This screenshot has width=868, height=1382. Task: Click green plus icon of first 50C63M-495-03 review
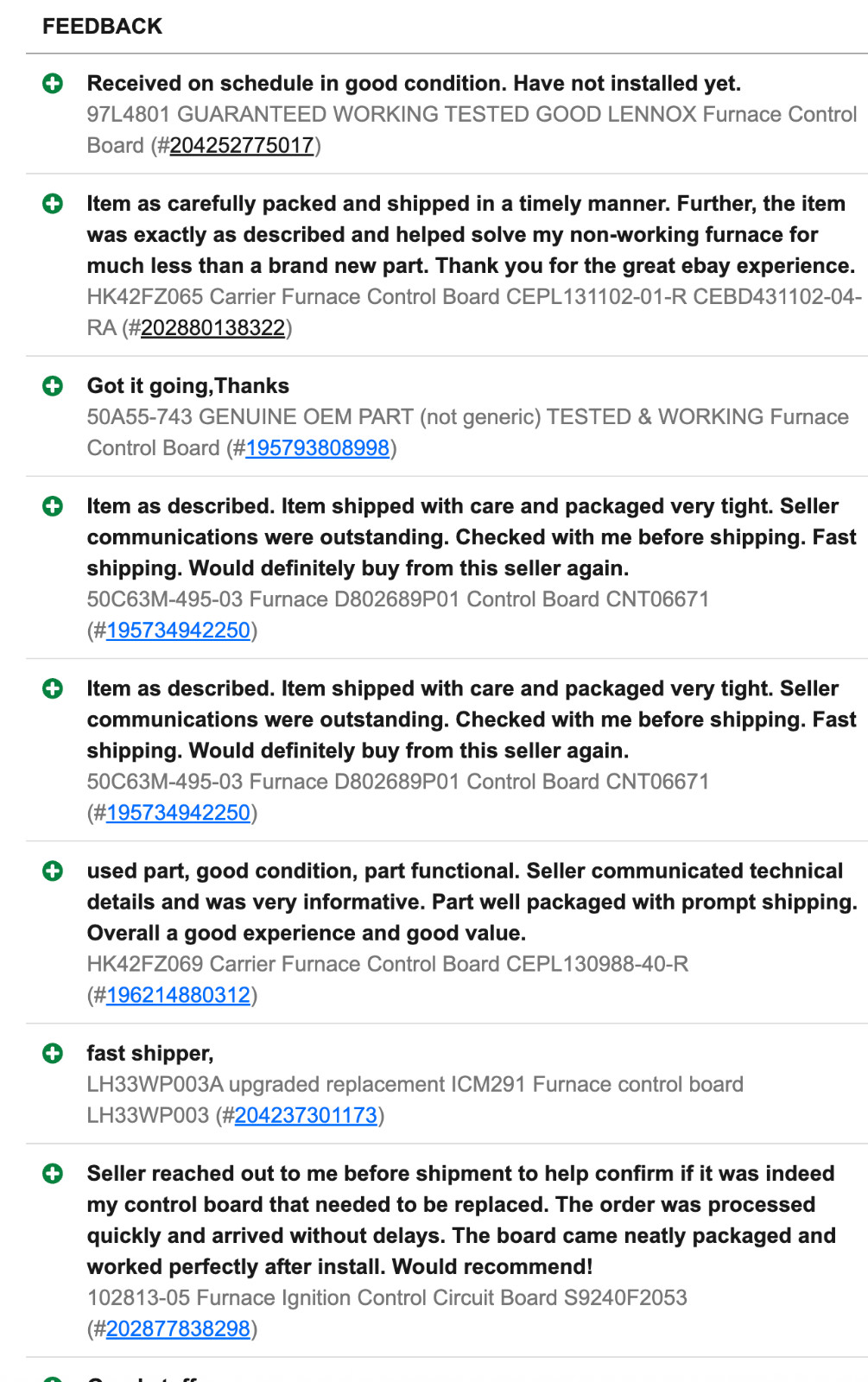click(x=53, y=506)
